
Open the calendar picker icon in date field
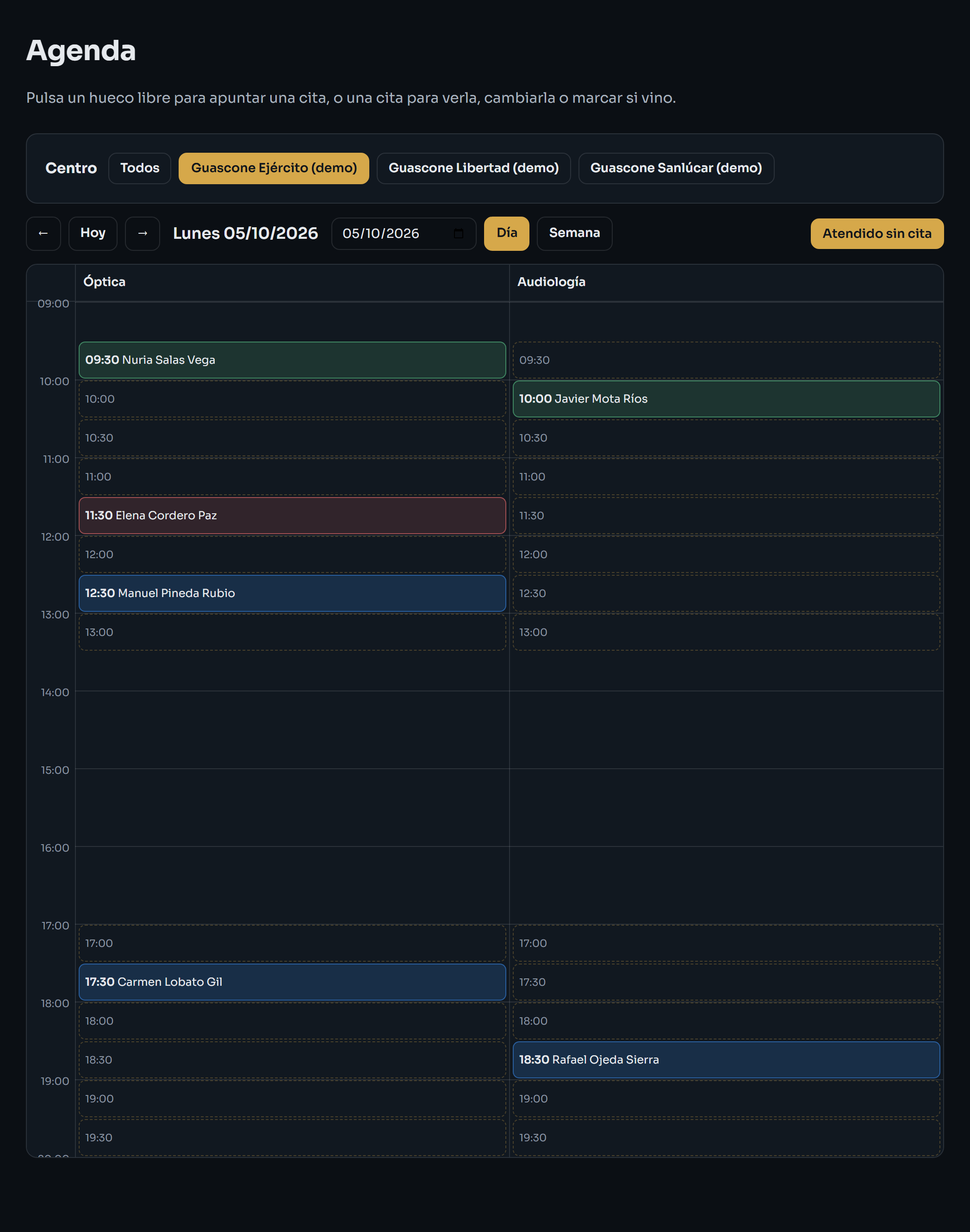[x=458, y=233]
